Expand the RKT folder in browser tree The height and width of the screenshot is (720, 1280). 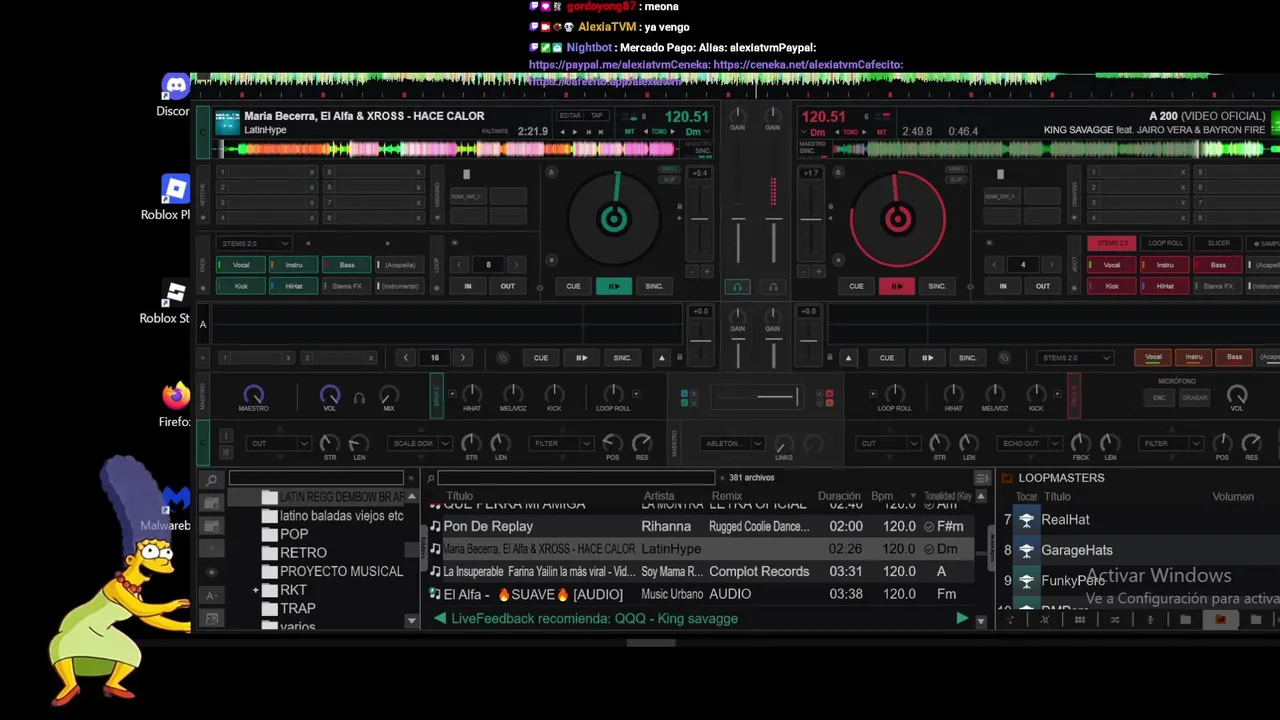tap(256, 590)
